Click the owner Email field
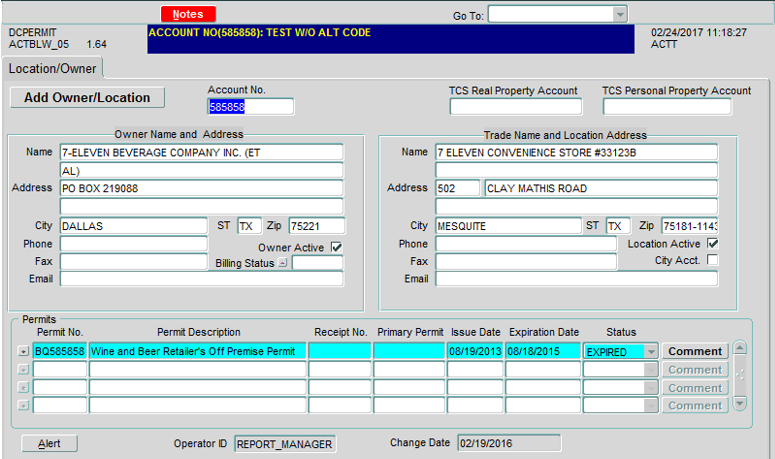775x459 pixels. [201, 279]
